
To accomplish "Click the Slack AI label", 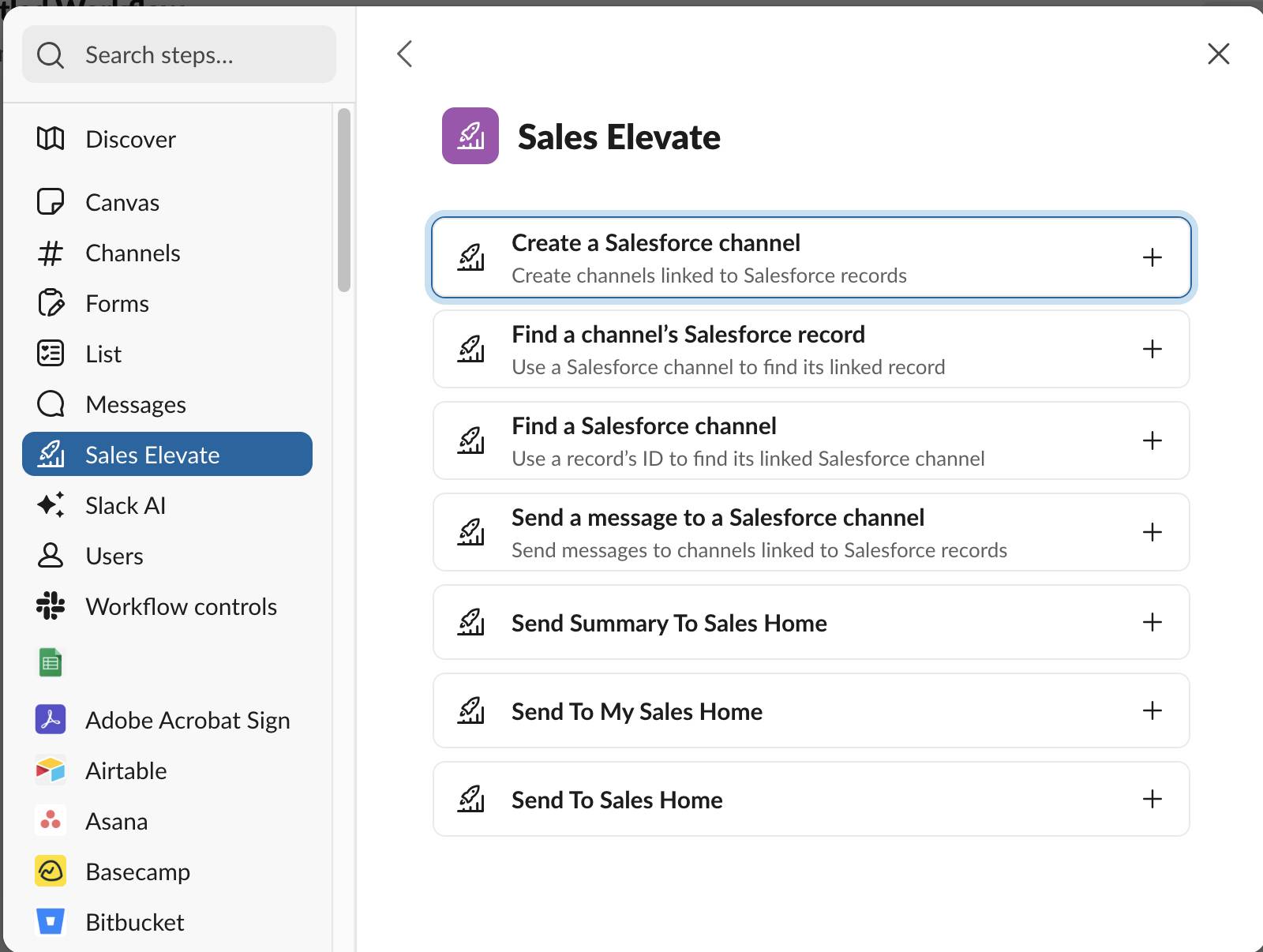I will (x=126, y=505).
